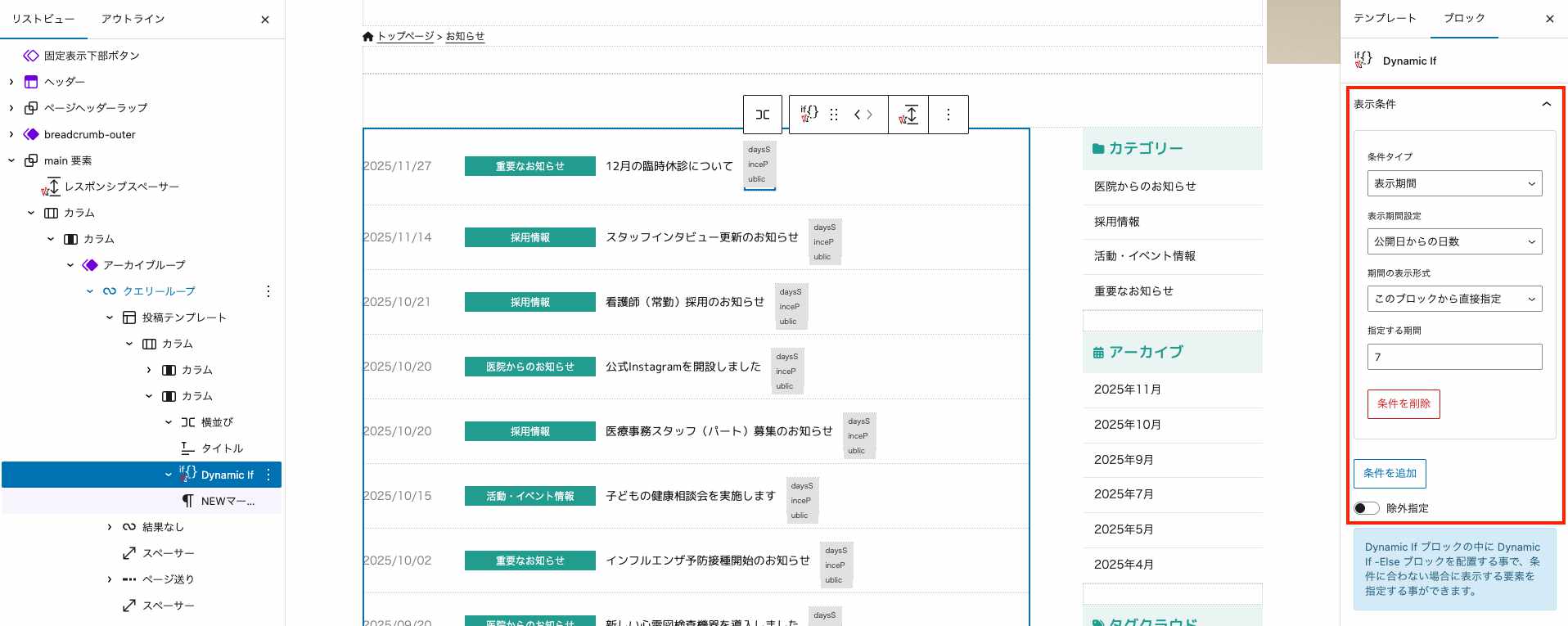The height and width of the screenshot is (626, 1568).
Task: Click the Dynamic If block toolbar icon
Action: pyautogui.click(x=809, y=114)
